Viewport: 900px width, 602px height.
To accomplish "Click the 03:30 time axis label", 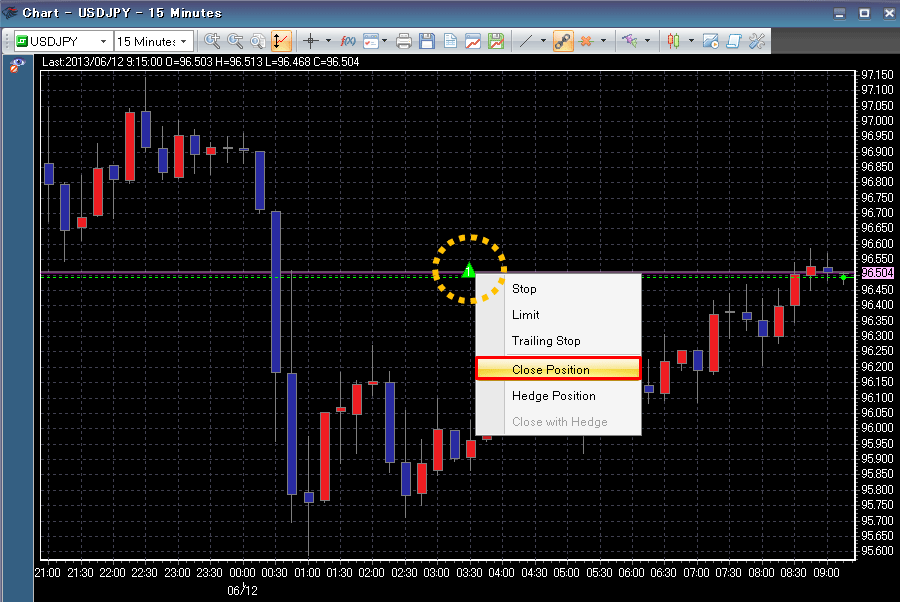I will point(469,573).
